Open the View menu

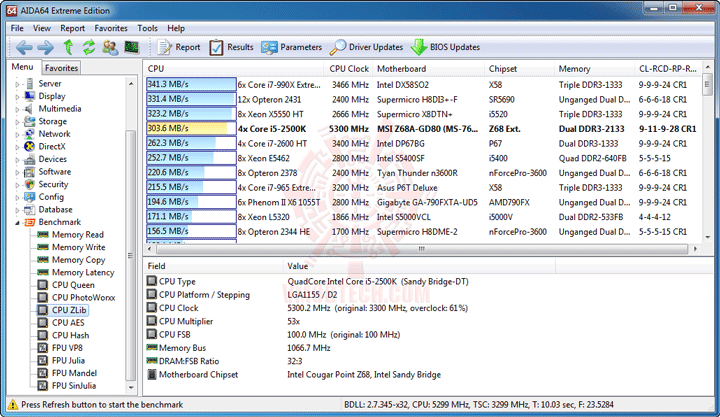point(42,28)
